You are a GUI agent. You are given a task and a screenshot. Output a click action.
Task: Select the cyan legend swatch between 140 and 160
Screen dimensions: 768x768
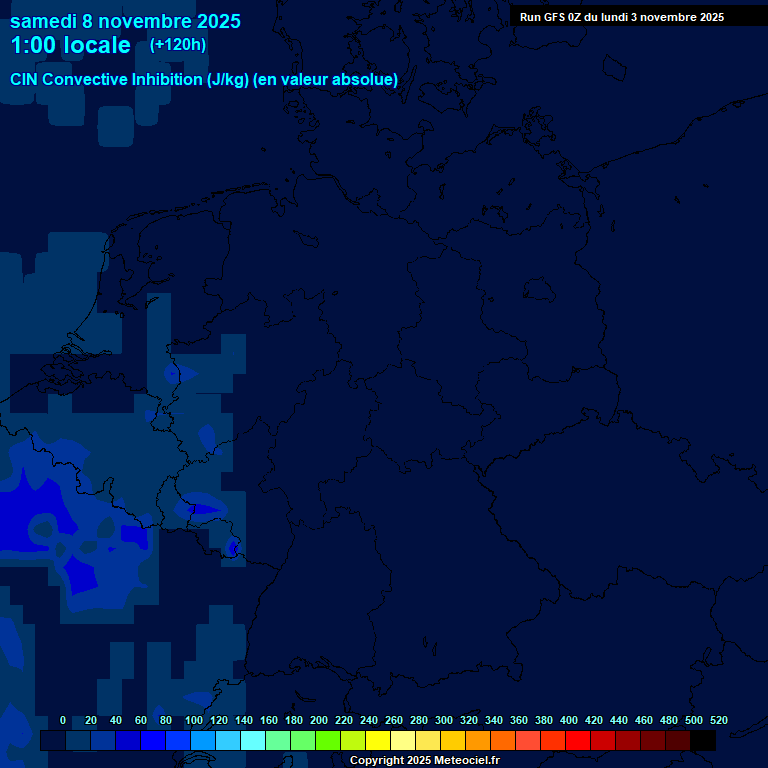[x=253, y=740]
